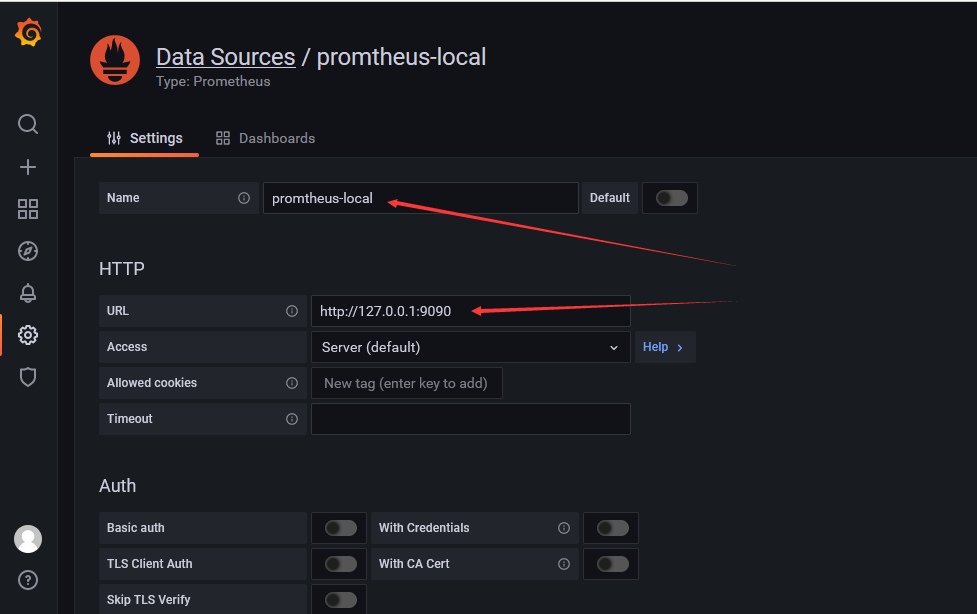Open the search magnifier in sidebar

(28, 124)
